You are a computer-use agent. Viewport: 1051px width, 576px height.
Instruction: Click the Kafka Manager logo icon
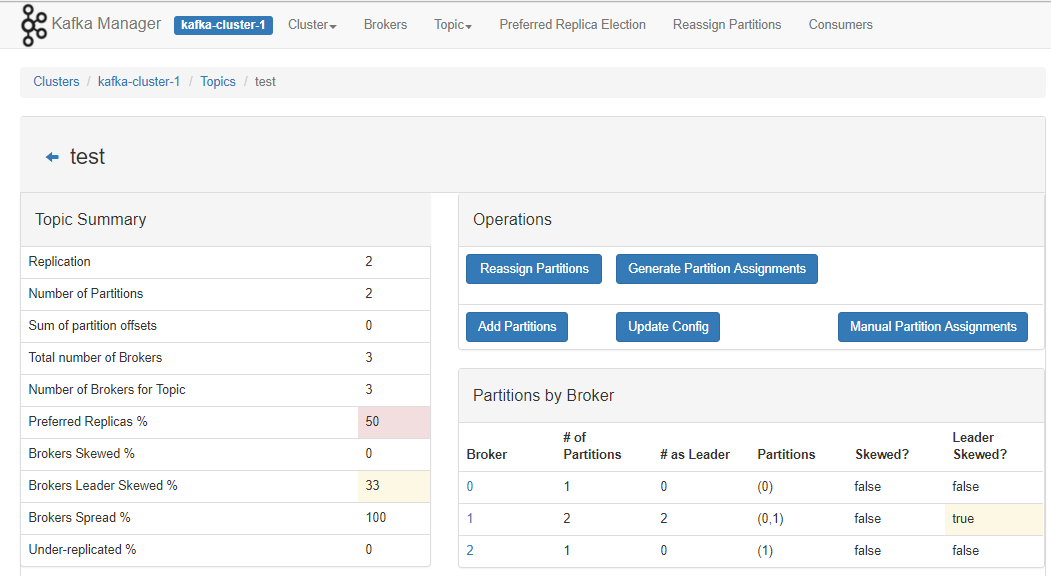point(34,25)
